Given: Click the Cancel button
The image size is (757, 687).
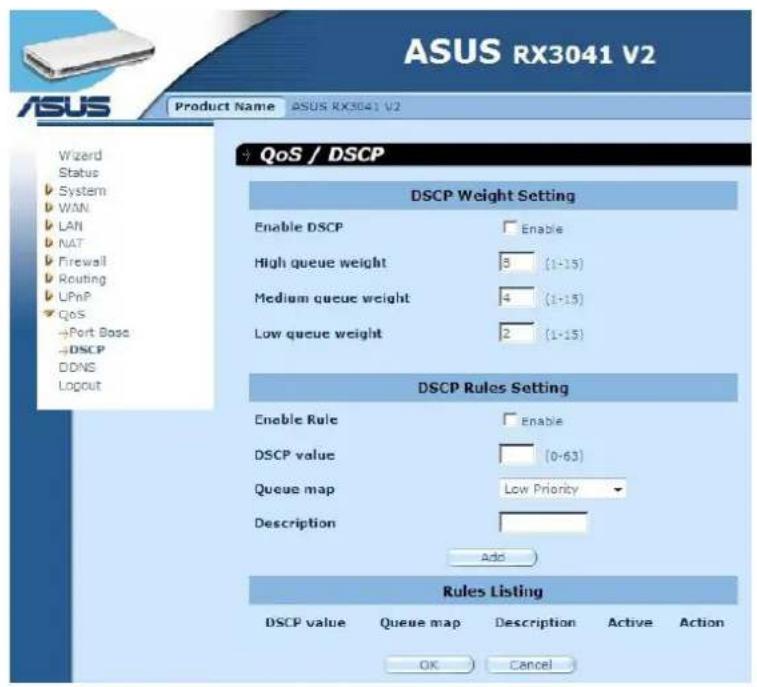Looking at the screenshot, I should pos(531,665).
